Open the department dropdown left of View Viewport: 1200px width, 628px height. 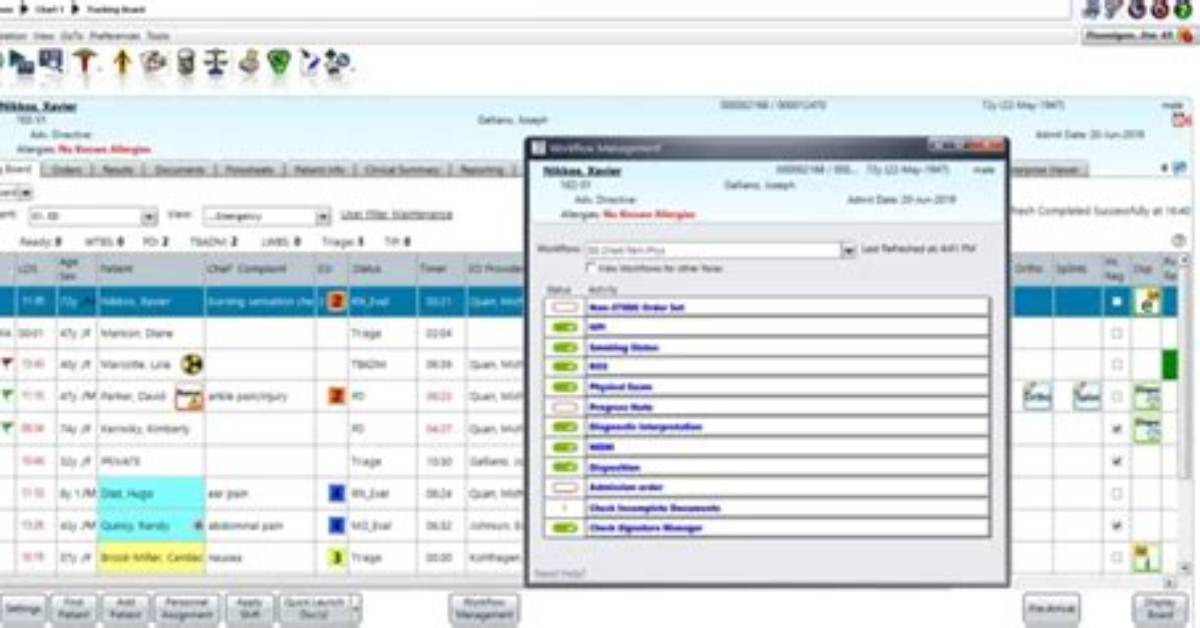click(x=150, y=216)
